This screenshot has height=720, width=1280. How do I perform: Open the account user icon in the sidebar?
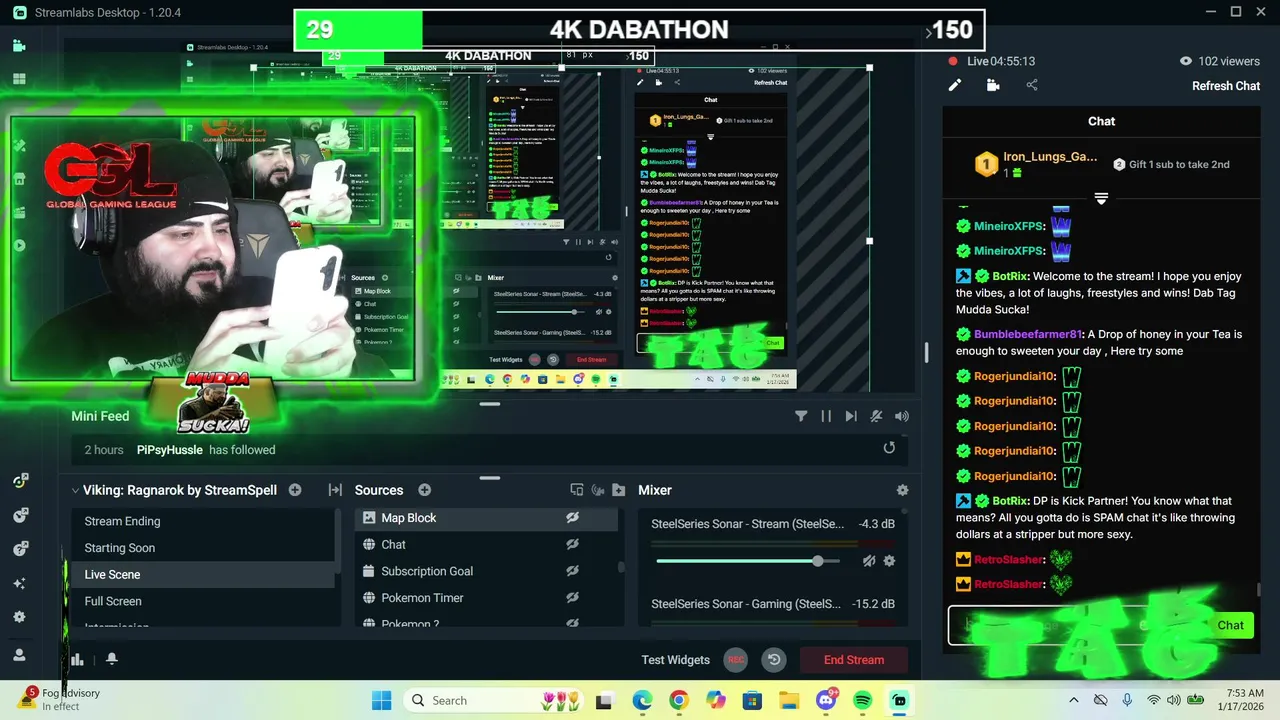[x=19, y=655]
